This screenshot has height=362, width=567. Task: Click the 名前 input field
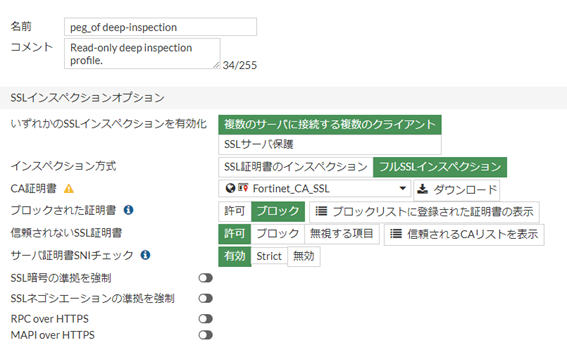161,27
